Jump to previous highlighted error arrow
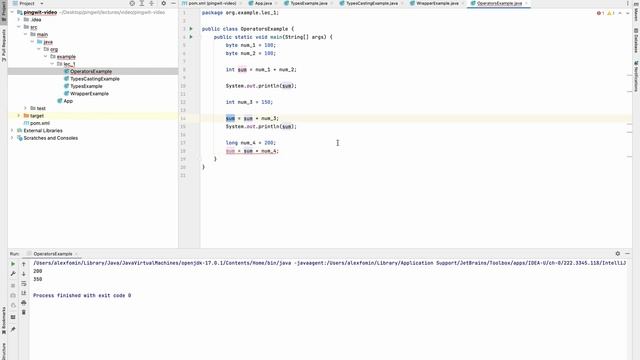This screenshot has width=640, height=360. tap(620, 13)
